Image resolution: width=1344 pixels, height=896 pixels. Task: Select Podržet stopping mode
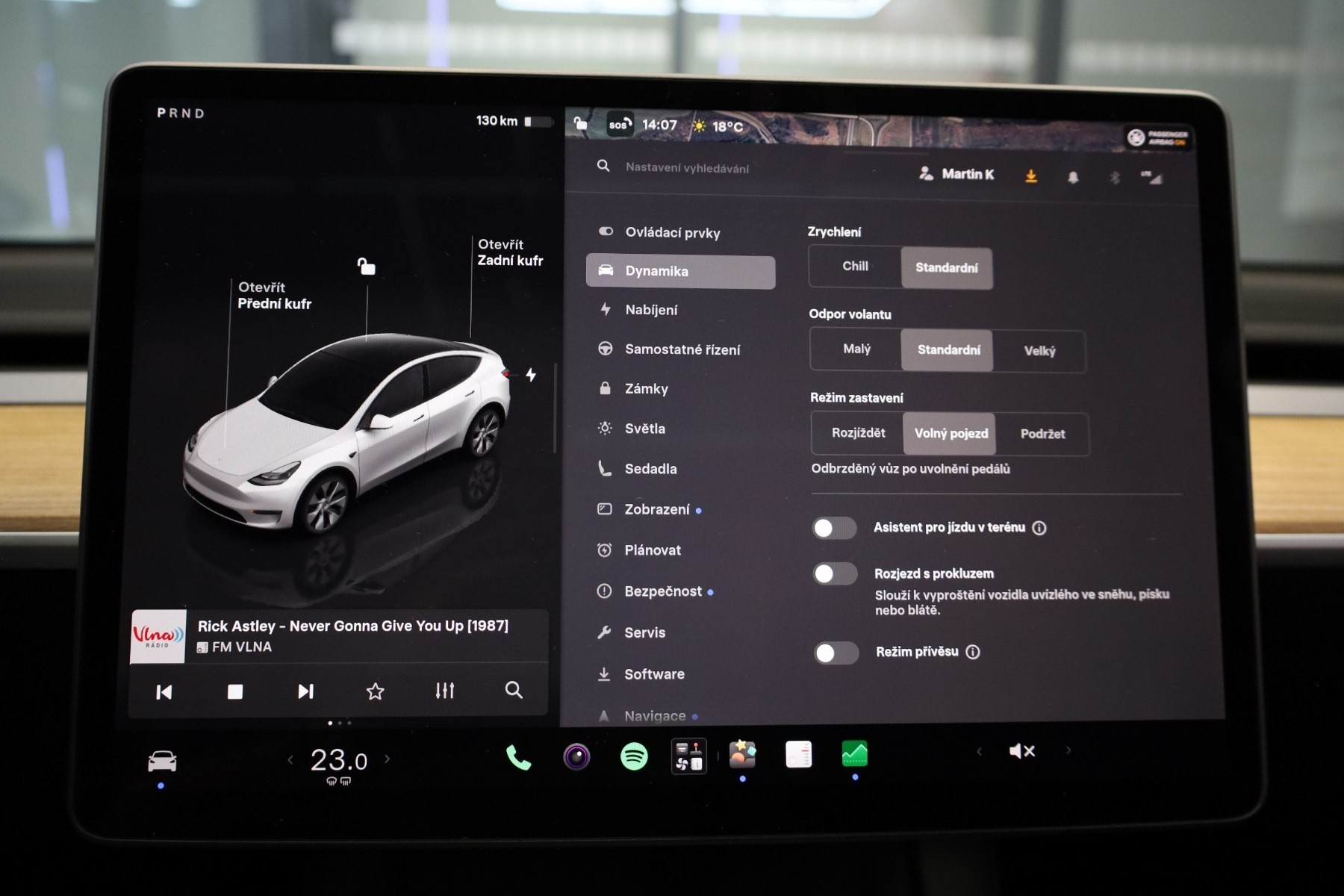(1042, 434)
